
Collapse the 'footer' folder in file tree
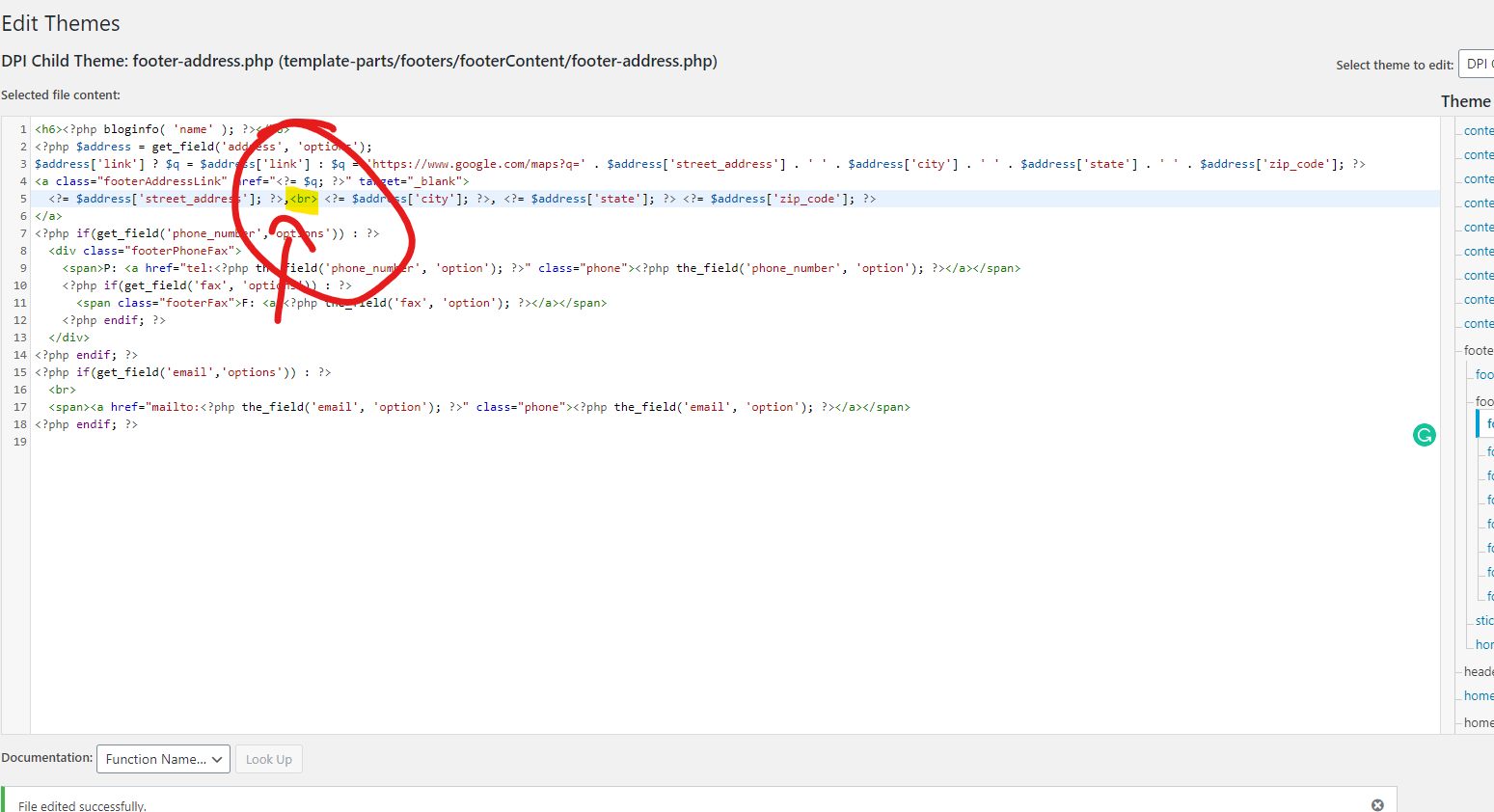coord(1478,350)
